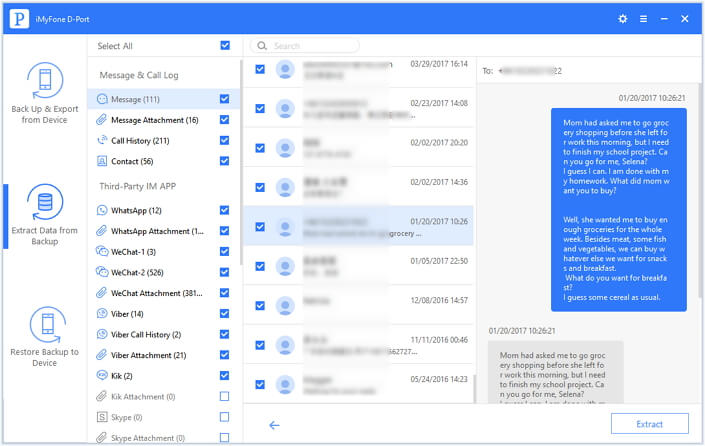
Task: Click the iMyFone D-Port logo icon
Action: [19, 19]
